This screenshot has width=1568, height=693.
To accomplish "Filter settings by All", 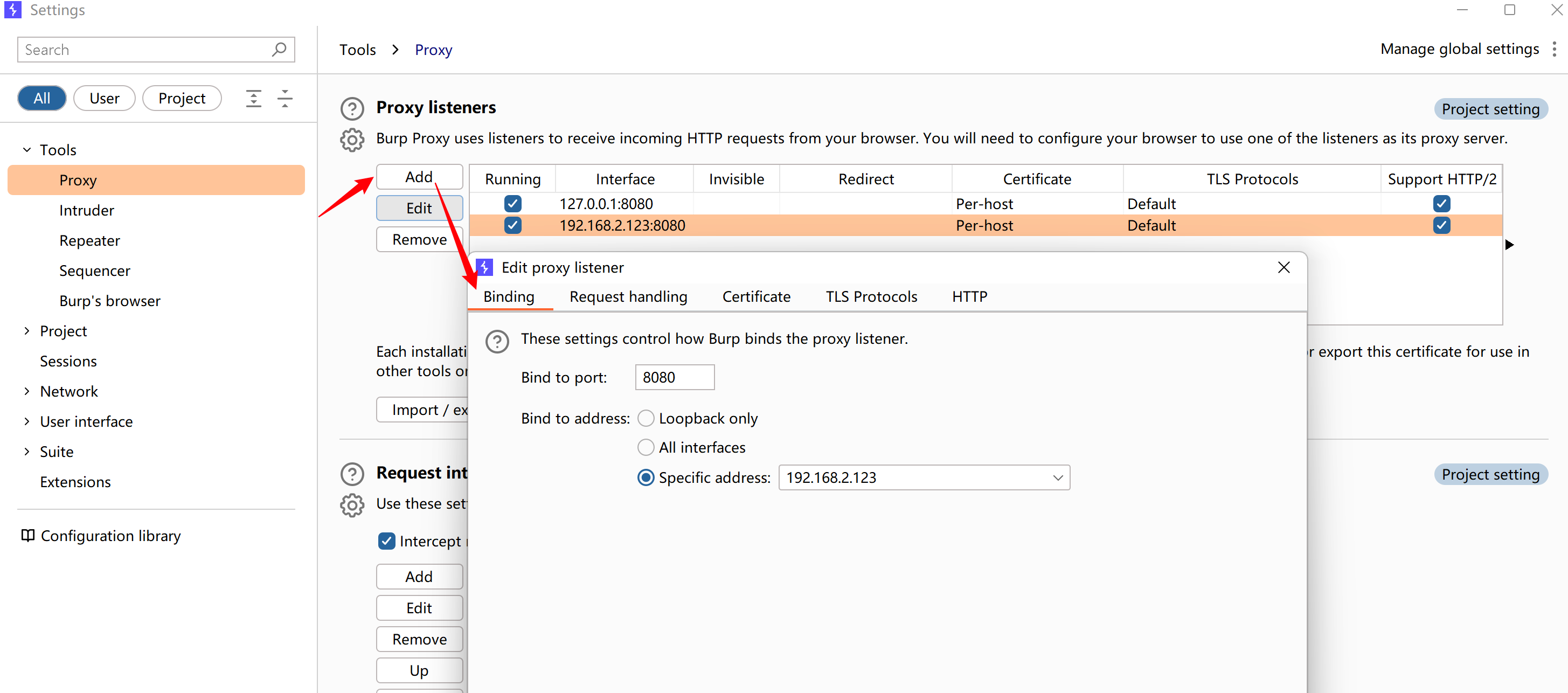I will pyautogui.click(x=42, y=99).
